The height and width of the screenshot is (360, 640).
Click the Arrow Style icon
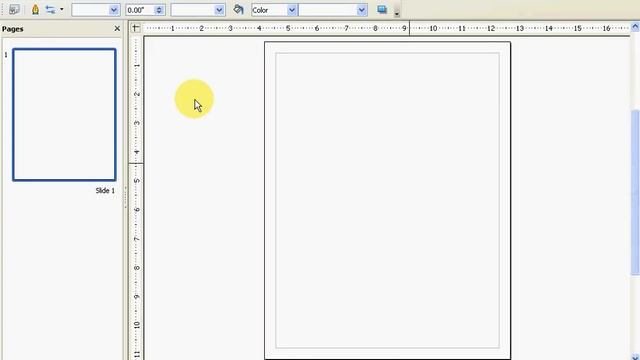tap(50, 9)
